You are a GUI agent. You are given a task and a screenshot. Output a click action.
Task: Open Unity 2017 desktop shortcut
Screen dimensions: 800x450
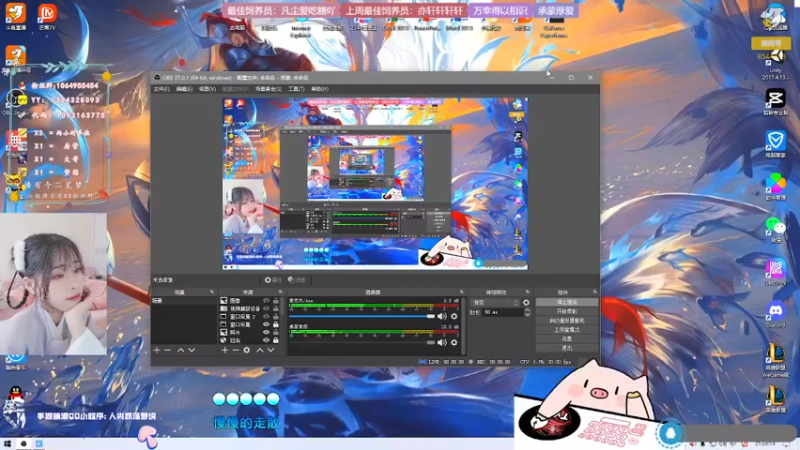[x=776, y=64]
